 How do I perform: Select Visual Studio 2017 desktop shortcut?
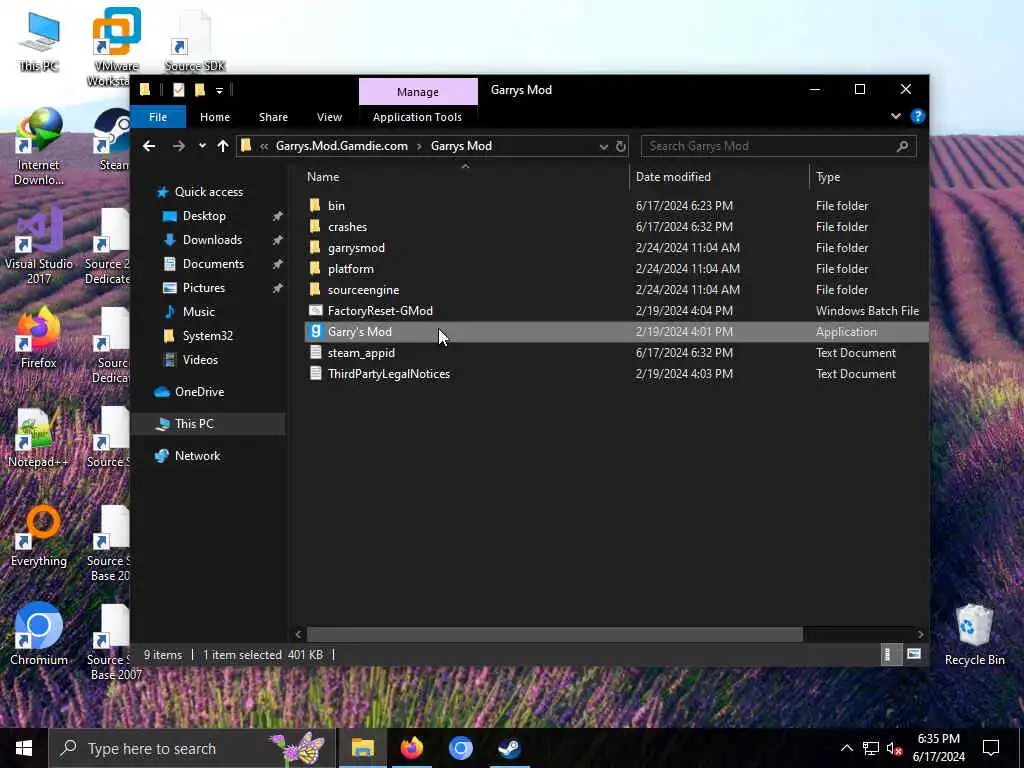tap(39, 246)
